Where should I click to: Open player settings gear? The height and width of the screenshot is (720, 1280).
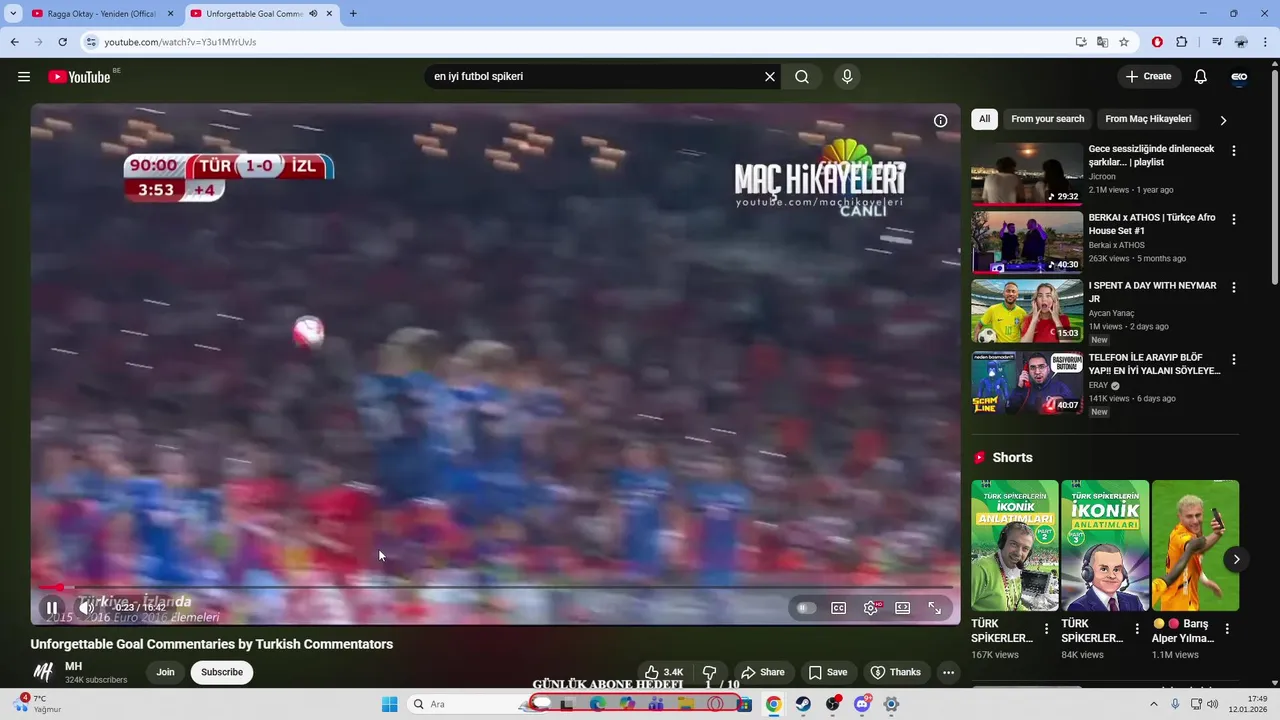871,608
